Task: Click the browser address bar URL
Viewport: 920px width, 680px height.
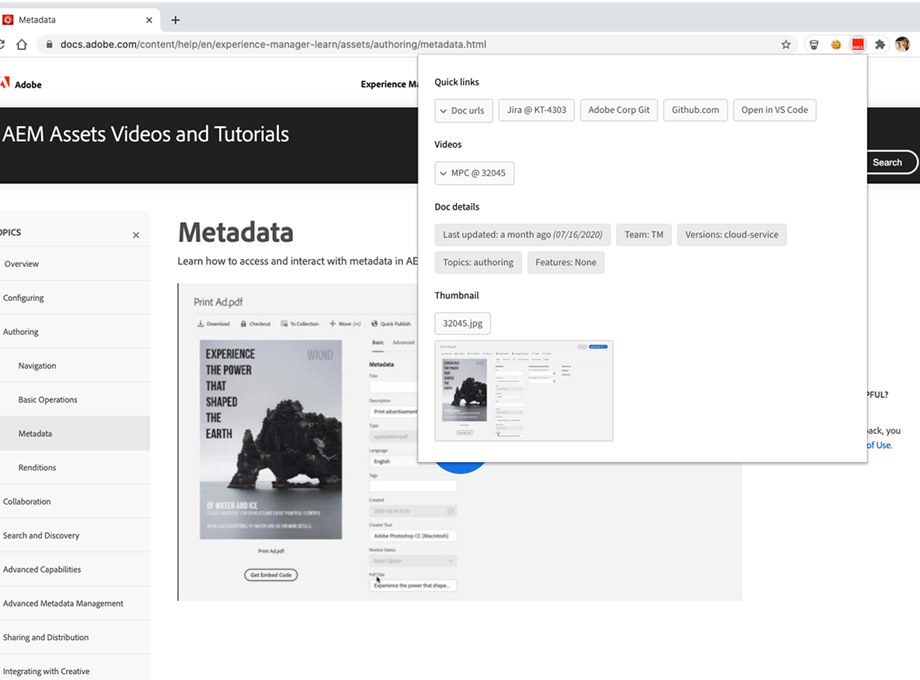Action: (x=273, y=44)
